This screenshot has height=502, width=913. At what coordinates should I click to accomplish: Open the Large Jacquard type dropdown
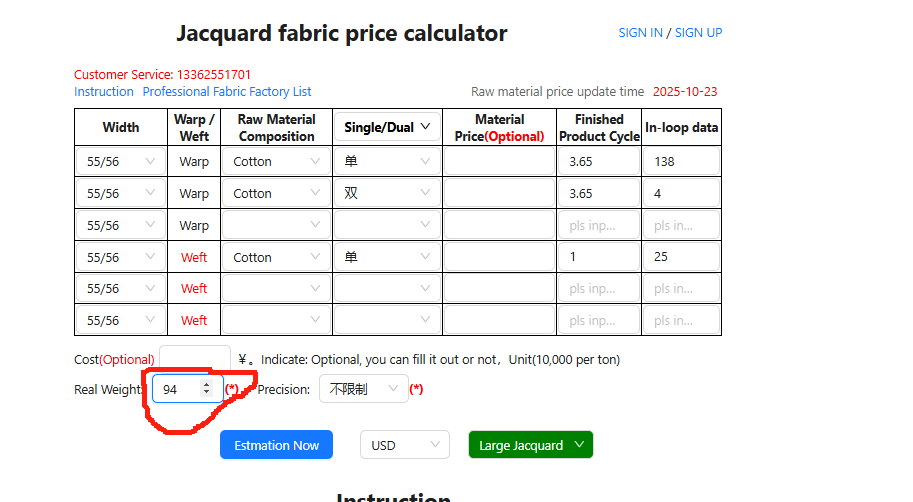pyautogui.click(x=530, y=445)
